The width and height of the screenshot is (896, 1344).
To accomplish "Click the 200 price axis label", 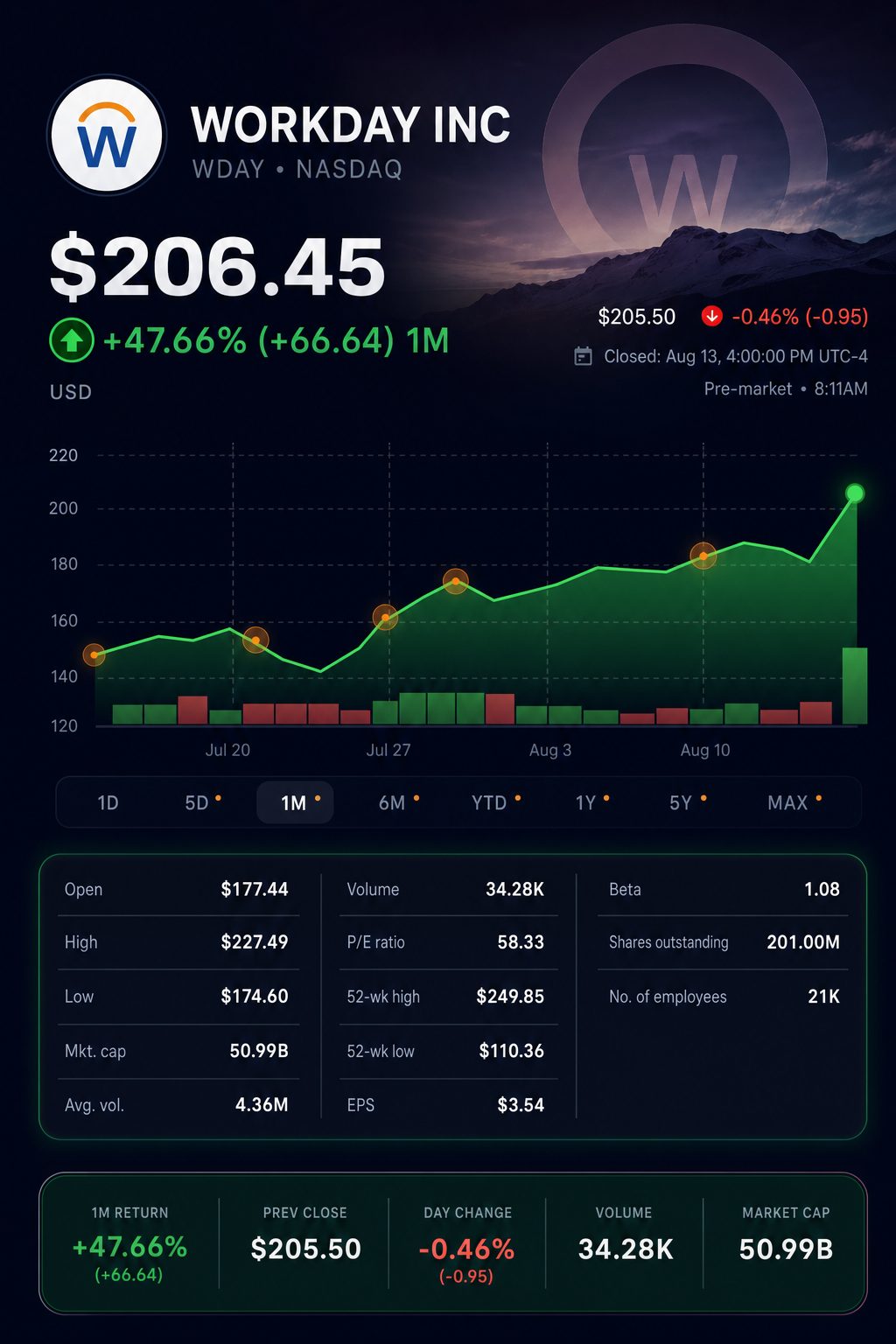I will pyautogui.click(x=63, y=508).
